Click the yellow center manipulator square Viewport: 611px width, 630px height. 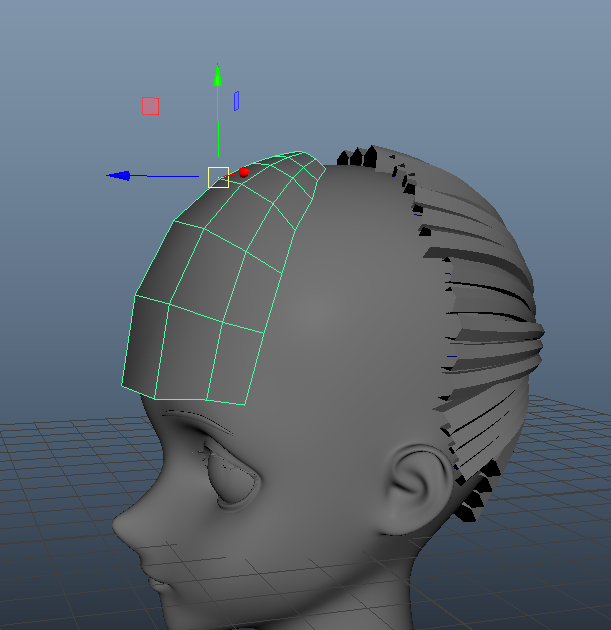coord(219,177)
